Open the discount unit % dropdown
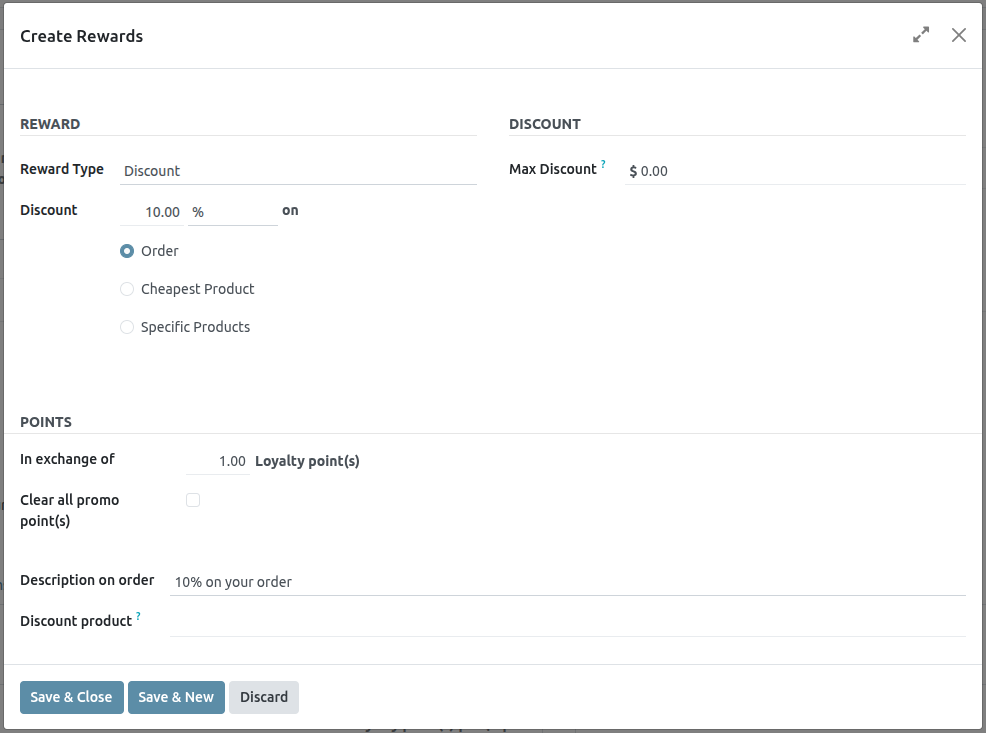986x733 pixels. pos(232,212)
